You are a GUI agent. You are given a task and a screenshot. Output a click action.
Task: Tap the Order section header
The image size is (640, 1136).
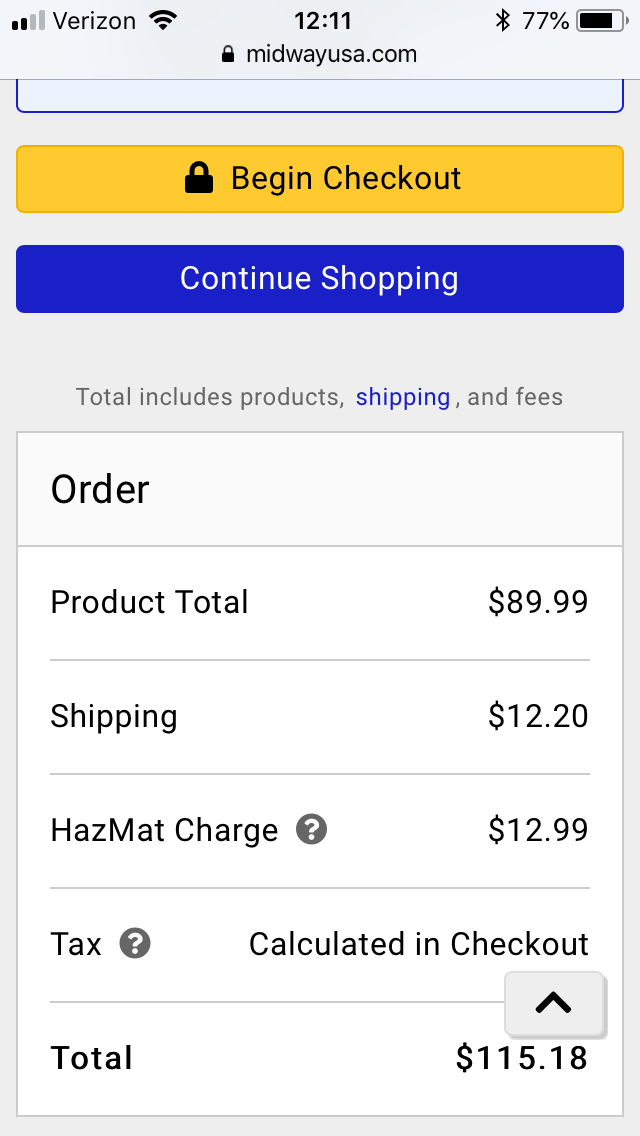[x=320, y=489]
